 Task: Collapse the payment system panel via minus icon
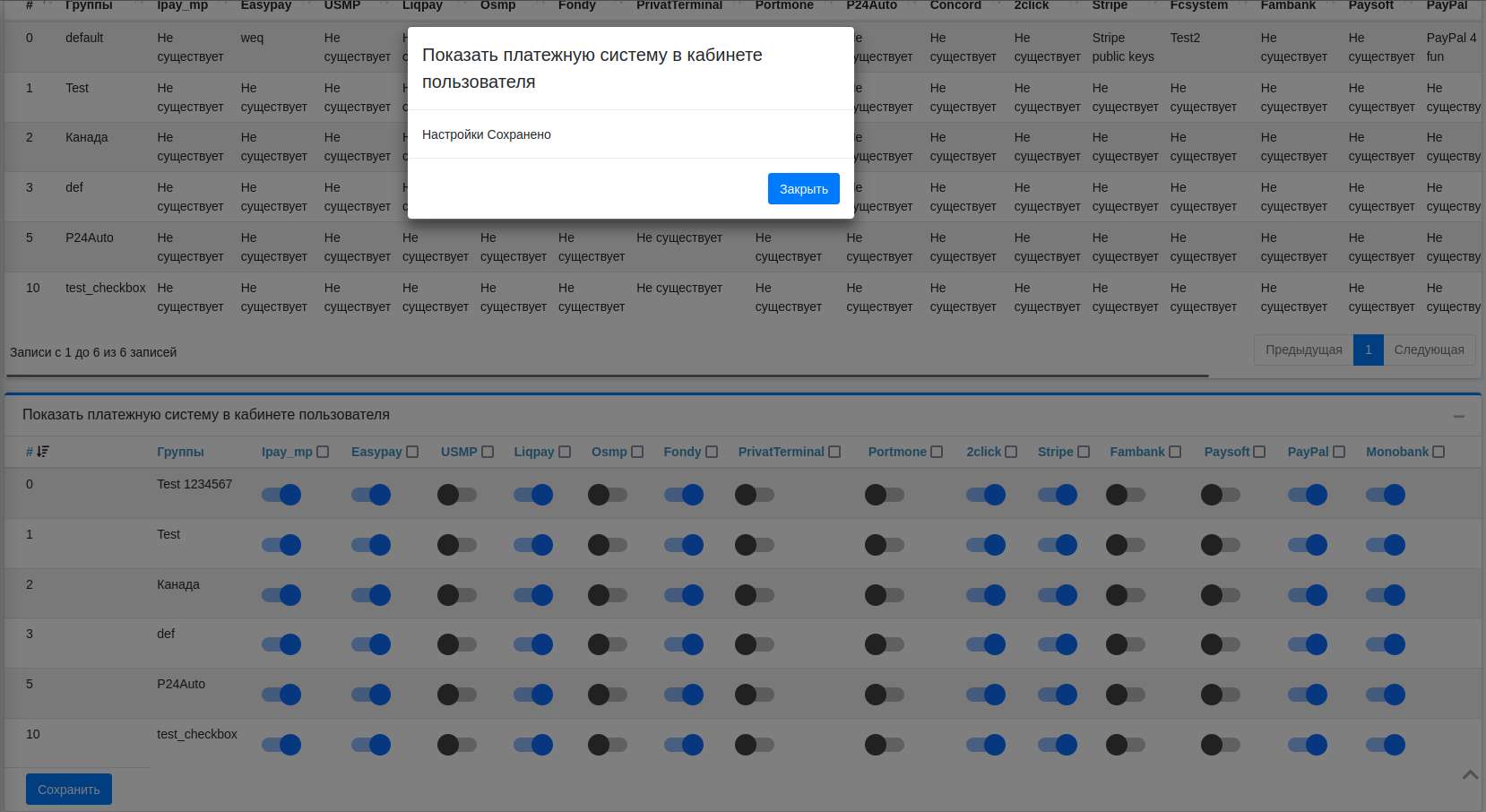click(1458, 416)
